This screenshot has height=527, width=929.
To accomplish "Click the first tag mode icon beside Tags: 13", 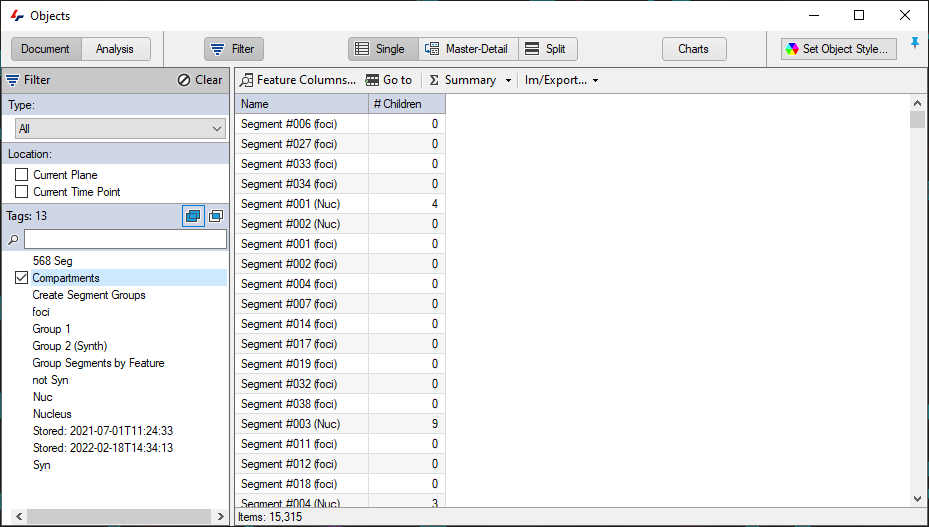I will tap(193, 216).
